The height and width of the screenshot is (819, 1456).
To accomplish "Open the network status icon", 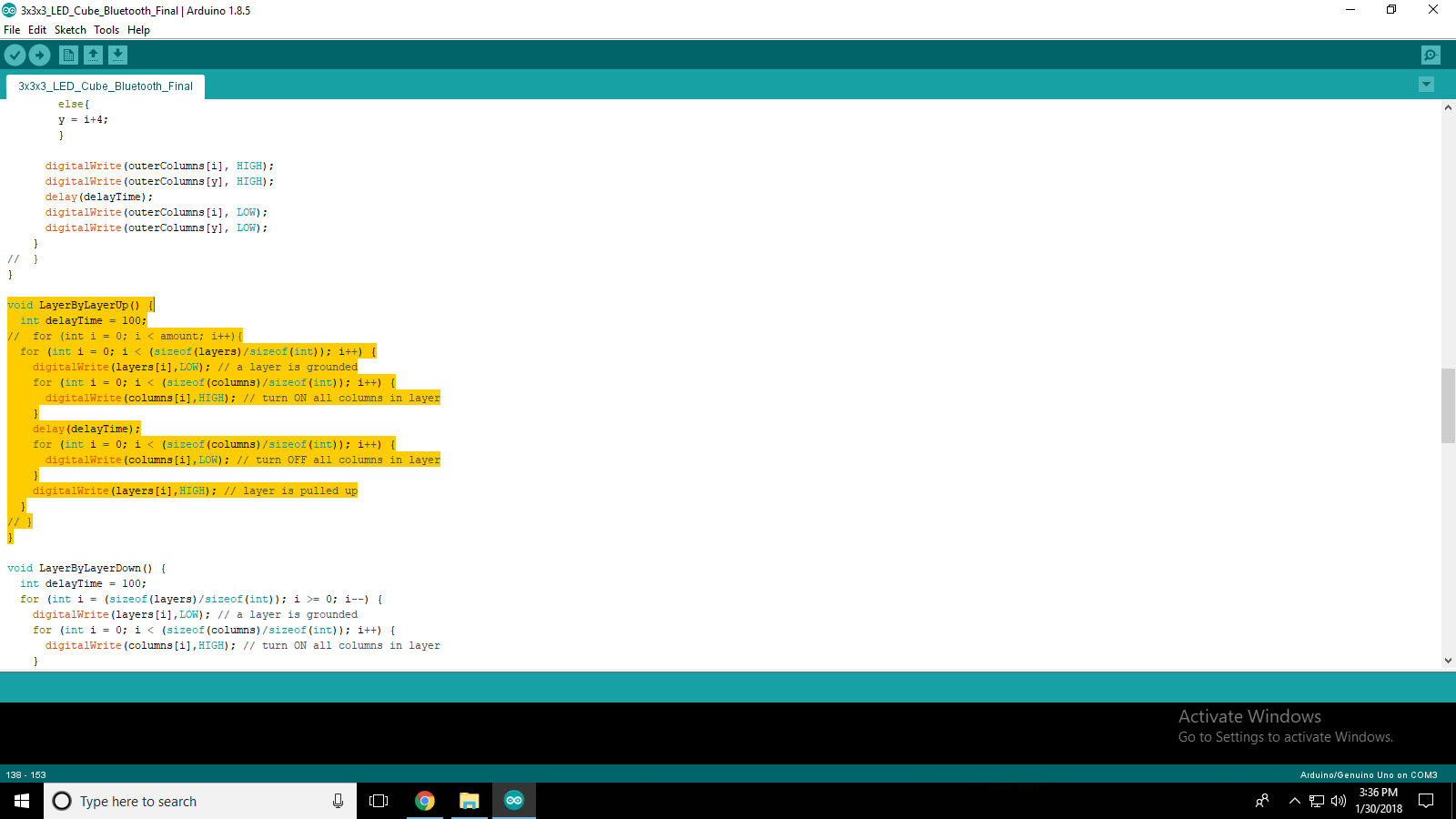I will click(1317, 801).
